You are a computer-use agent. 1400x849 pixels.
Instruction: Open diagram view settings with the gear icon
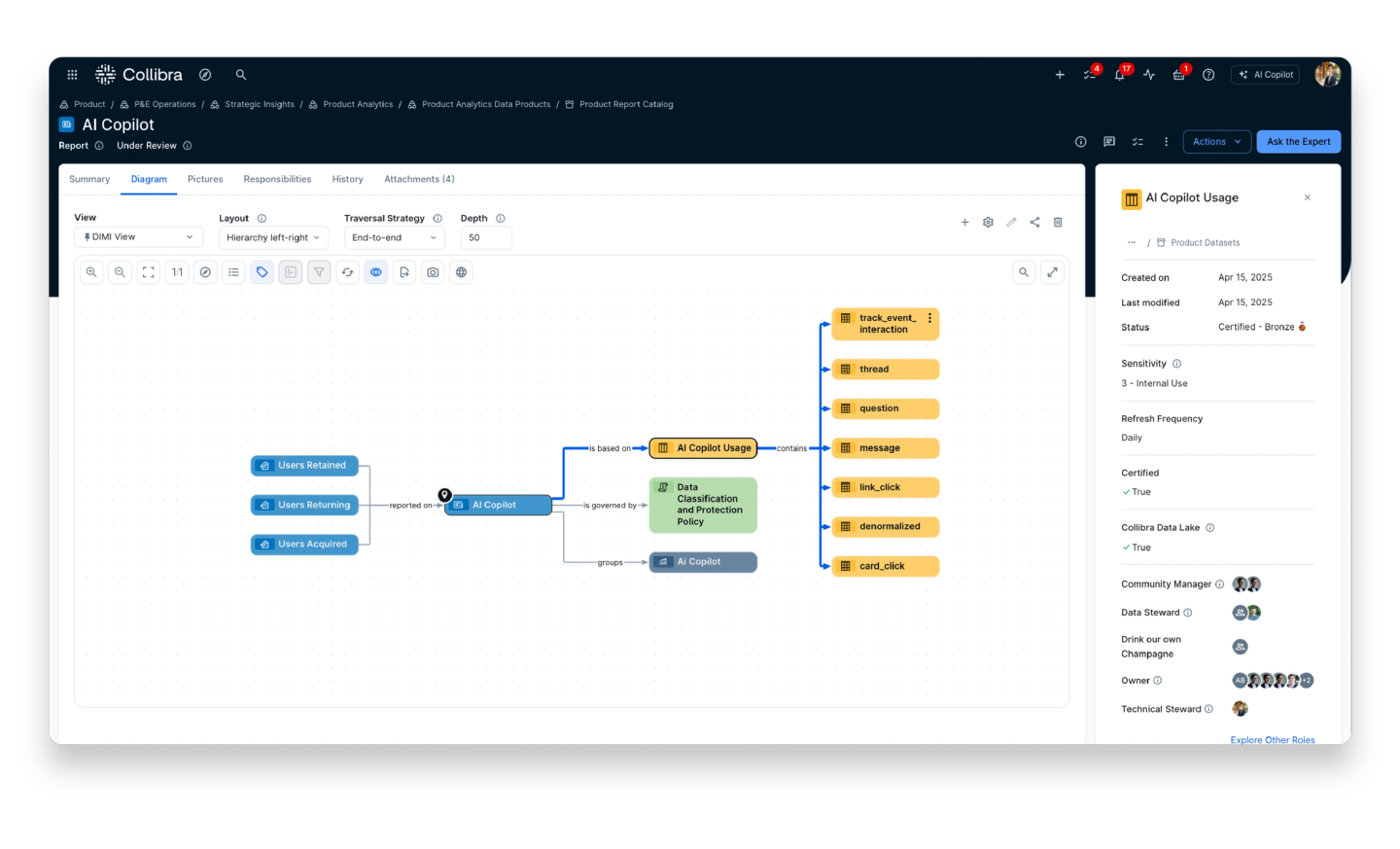click(x=988, y=222)
